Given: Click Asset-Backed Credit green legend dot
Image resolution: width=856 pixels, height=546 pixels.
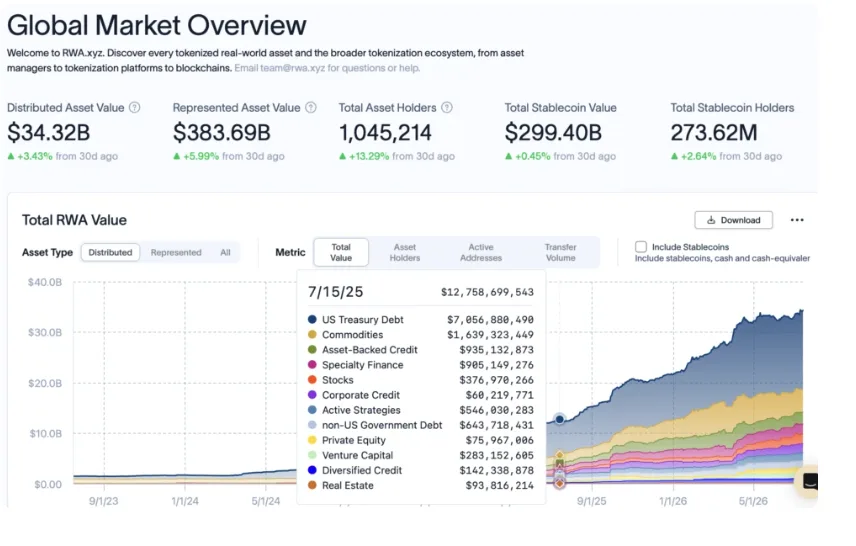Looking at the screenshot, I should [312, 349].
